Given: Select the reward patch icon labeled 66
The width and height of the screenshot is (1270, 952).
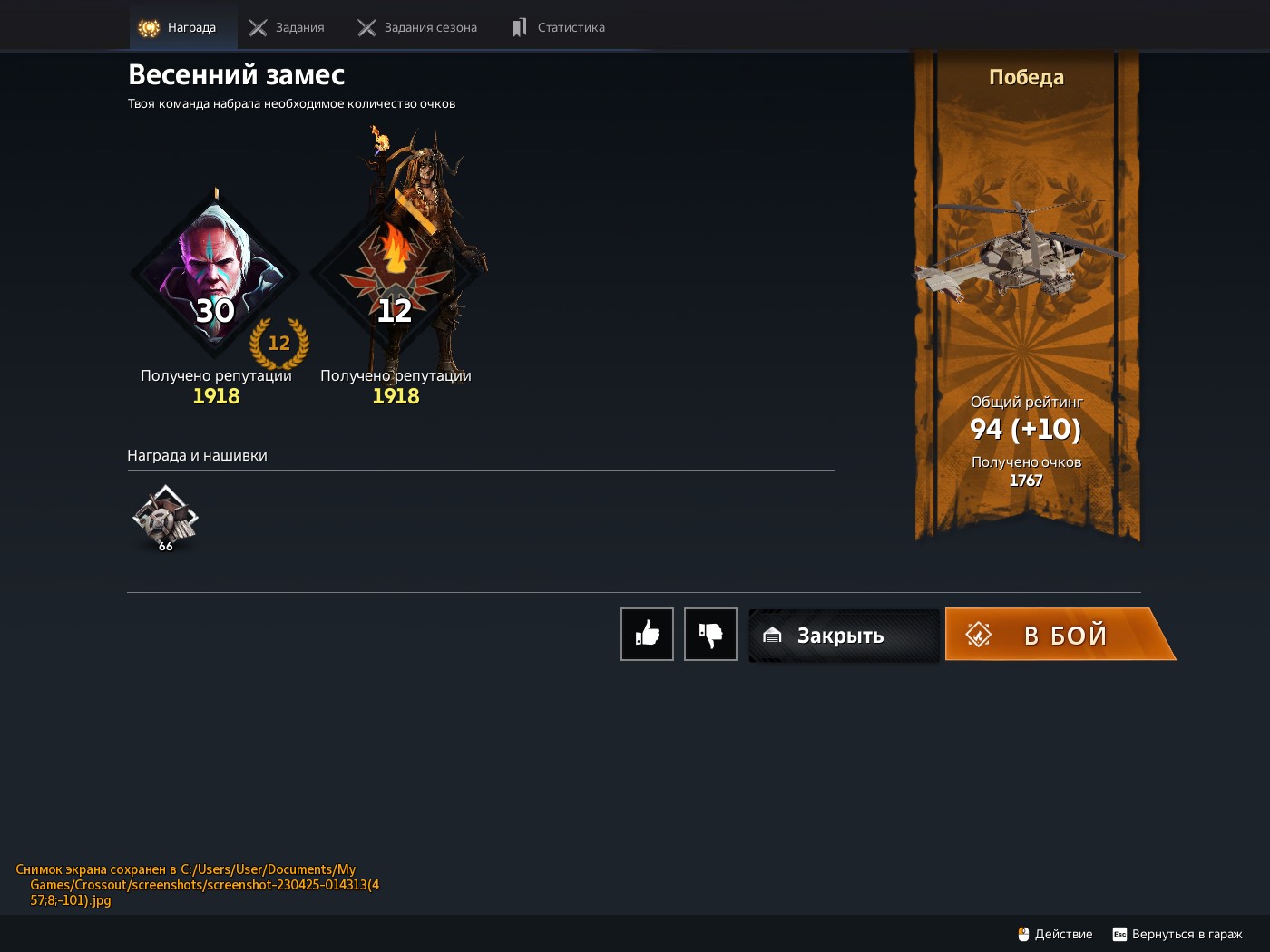Looking at the screenshot, I should [x=165, y=518].
